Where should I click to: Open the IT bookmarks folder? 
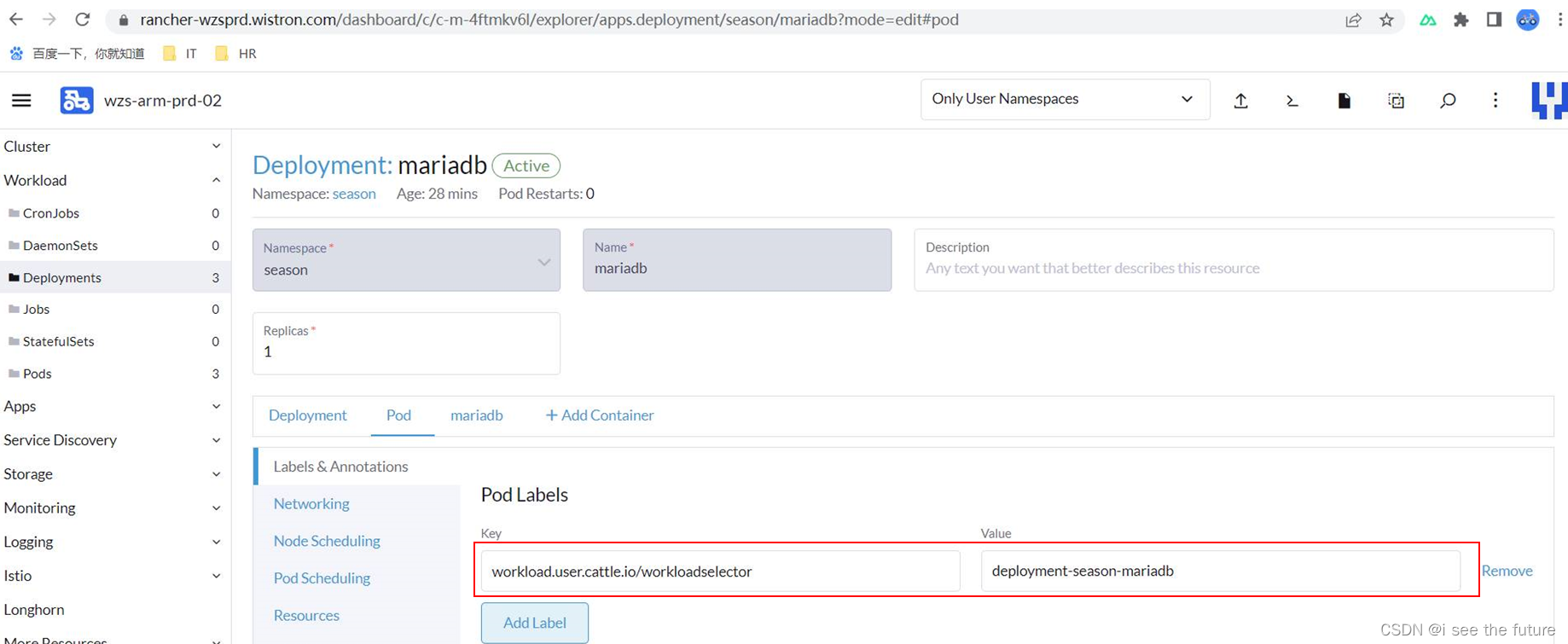[180, 54]
